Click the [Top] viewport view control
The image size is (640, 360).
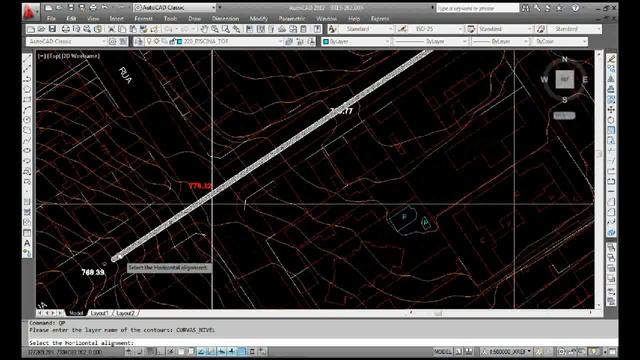click(53, 56)
